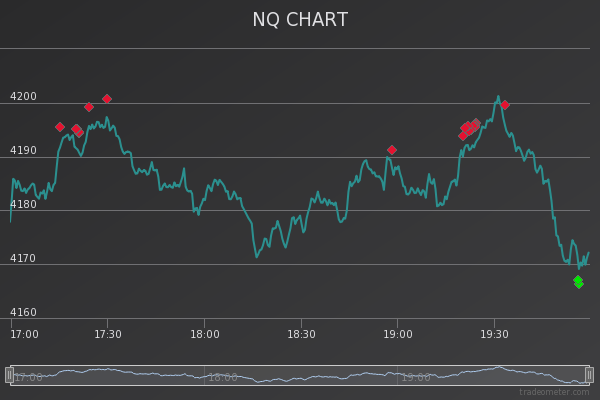The image size is (600, 400).
Task: Click the leftmost red diamond marker after 17:00
Action: tap(60, 127)
